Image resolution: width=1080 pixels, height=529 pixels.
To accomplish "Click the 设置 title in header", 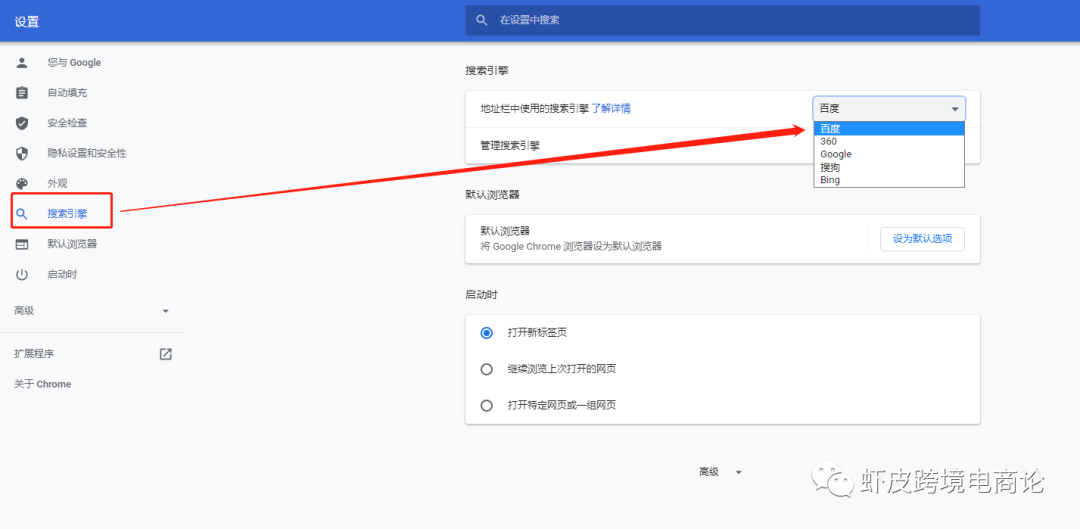I will pyautogui.click(x=27, y=22).
